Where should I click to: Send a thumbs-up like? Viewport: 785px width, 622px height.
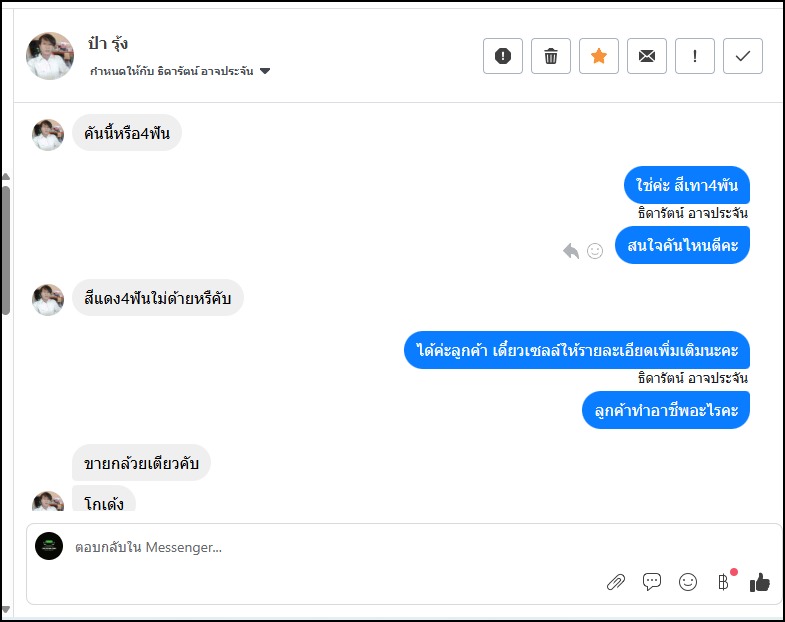[x=760, y=582]
